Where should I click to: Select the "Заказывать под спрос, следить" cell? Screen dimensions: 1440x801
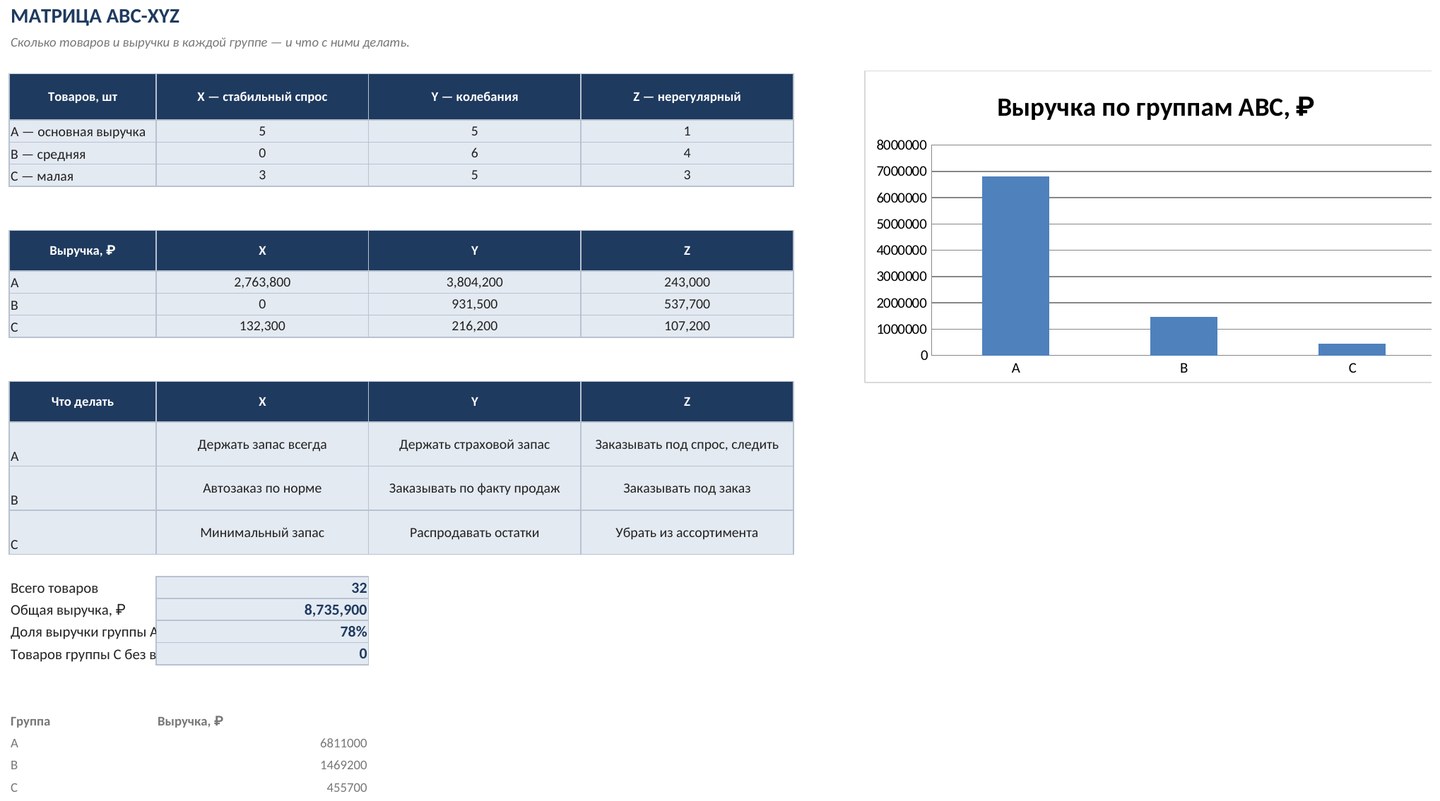(x=687, y=444)
